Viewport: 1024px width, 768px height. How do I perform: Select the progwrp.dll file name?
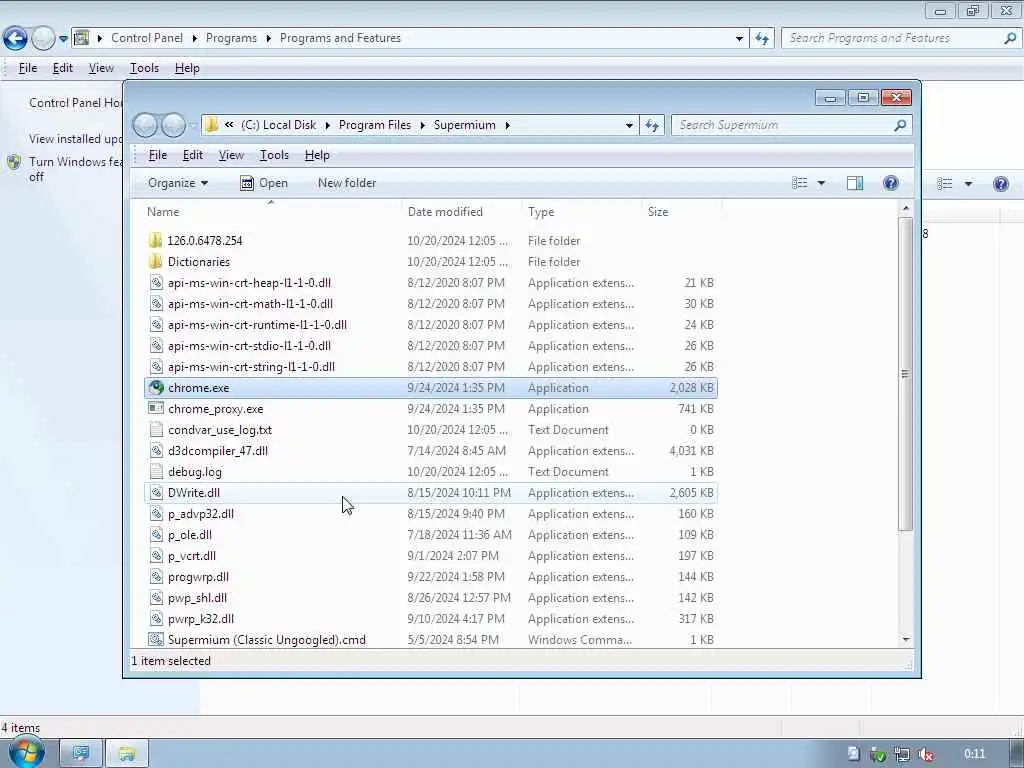pyautogui.click(x=199, y=577)
